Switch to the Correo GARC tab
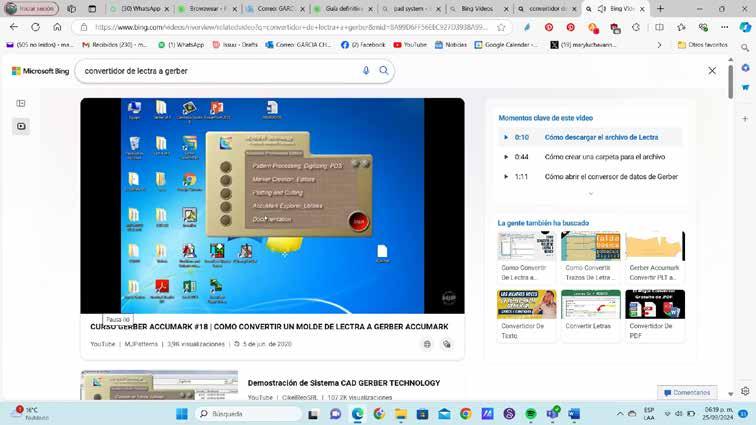756x425 pixels. coord(276,9)
